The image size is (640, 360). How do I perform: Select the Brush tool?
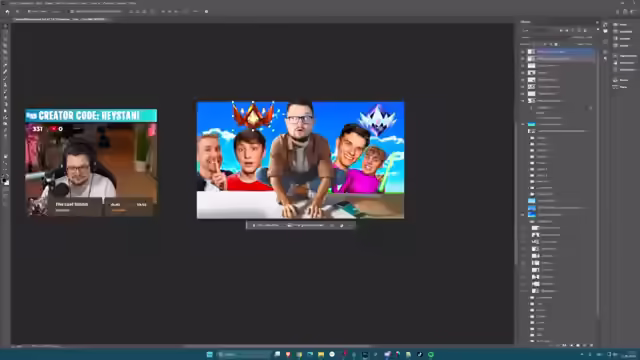[x=5, y=79]
